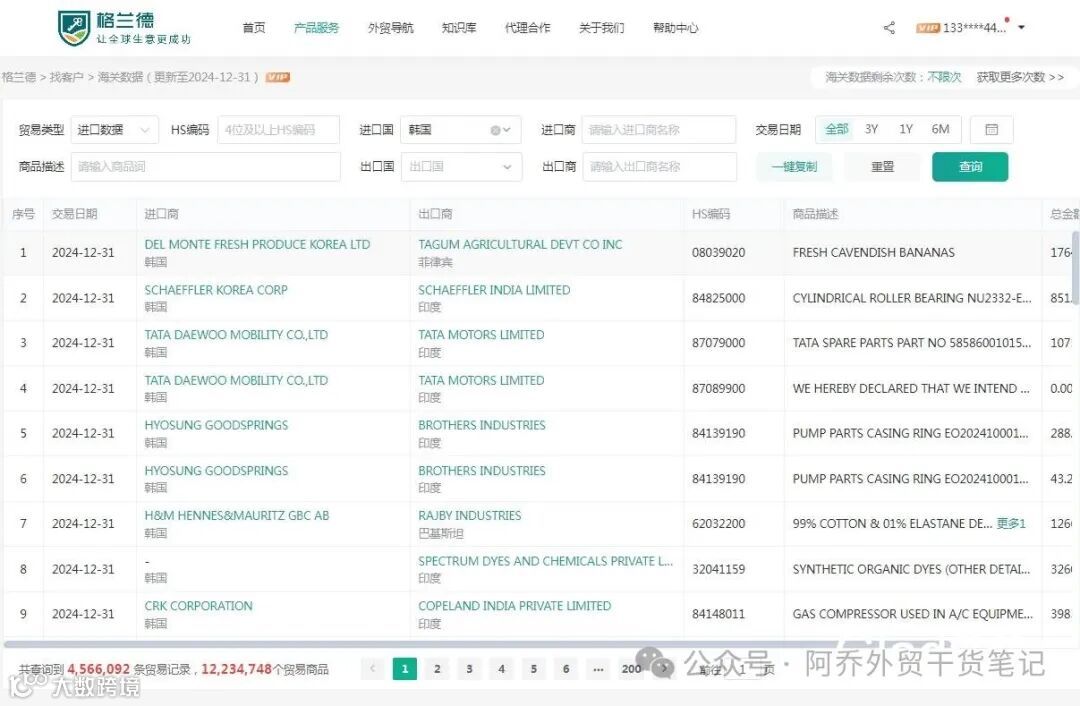1080x706 pixels.
Task: Focus the 进口商 name input field
Action: [659, 129]
